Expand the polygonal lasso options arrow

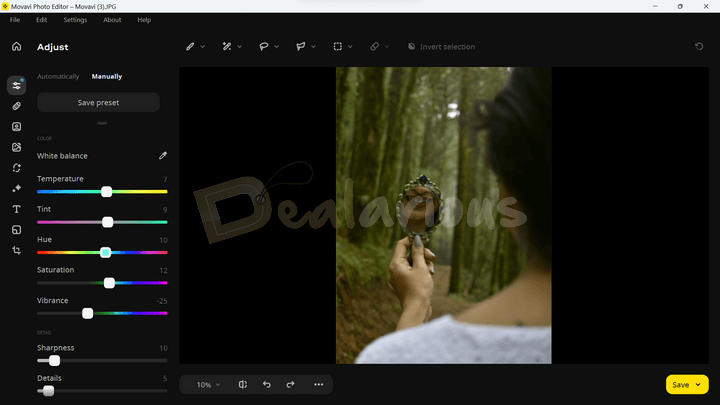tap(313, 47)
